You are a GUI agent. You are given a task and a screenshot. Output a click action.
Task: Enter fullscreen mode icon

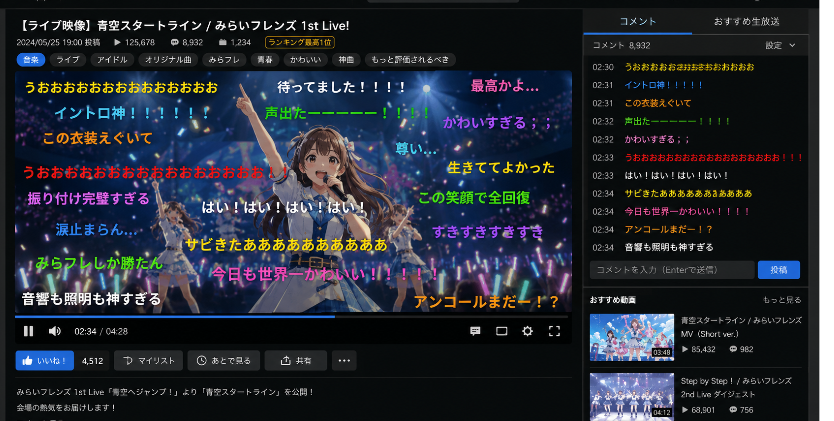click(x=554, y=331)
